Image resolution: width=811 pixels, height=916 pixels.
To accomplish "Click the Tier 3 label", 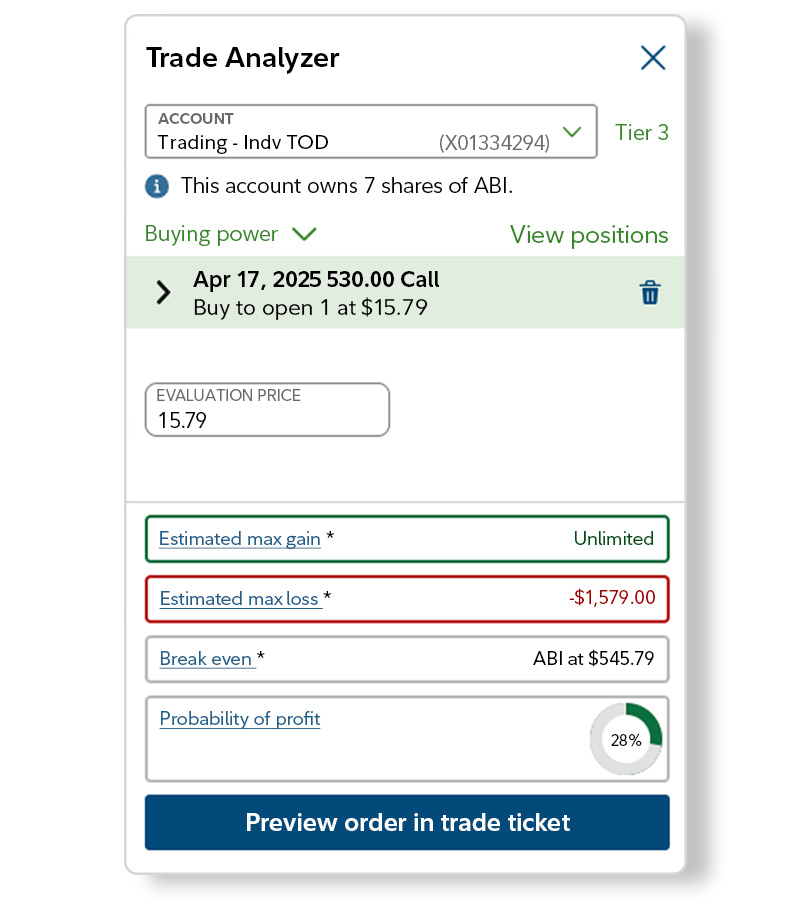I will click(641, 132).
